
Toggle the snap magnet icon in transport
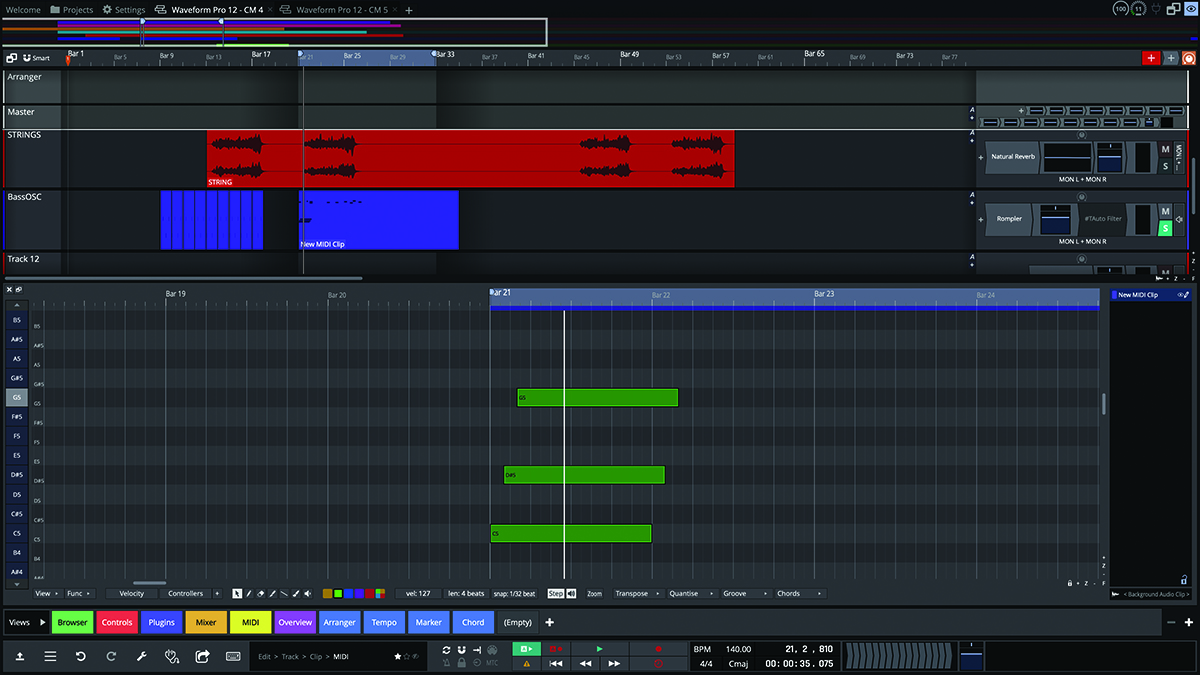coord(461,649)
